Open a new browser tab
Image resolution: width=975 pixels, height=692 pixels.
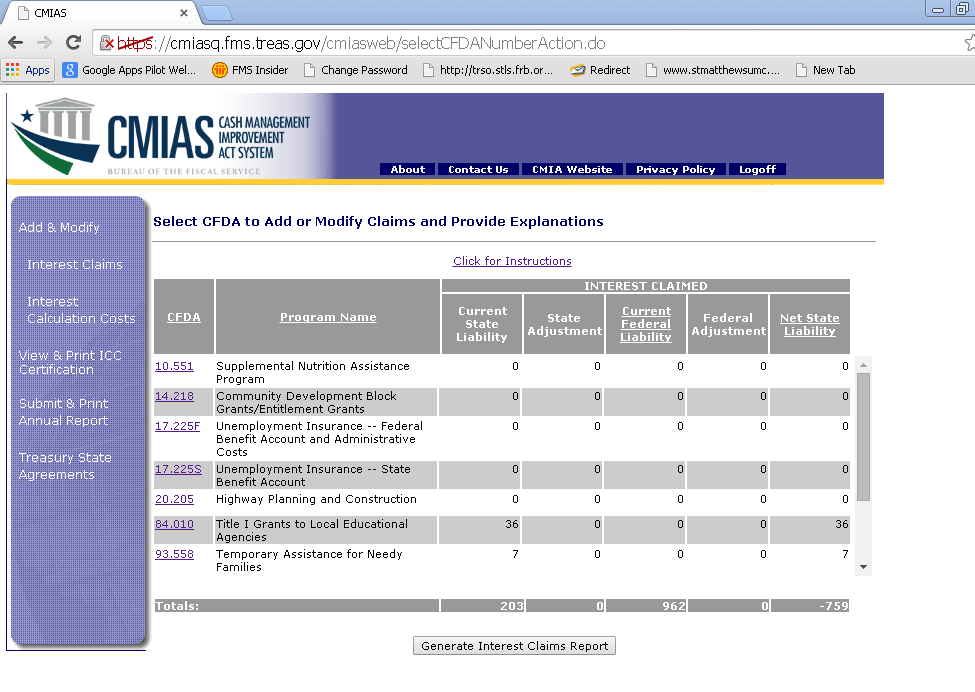coord(217,12)
